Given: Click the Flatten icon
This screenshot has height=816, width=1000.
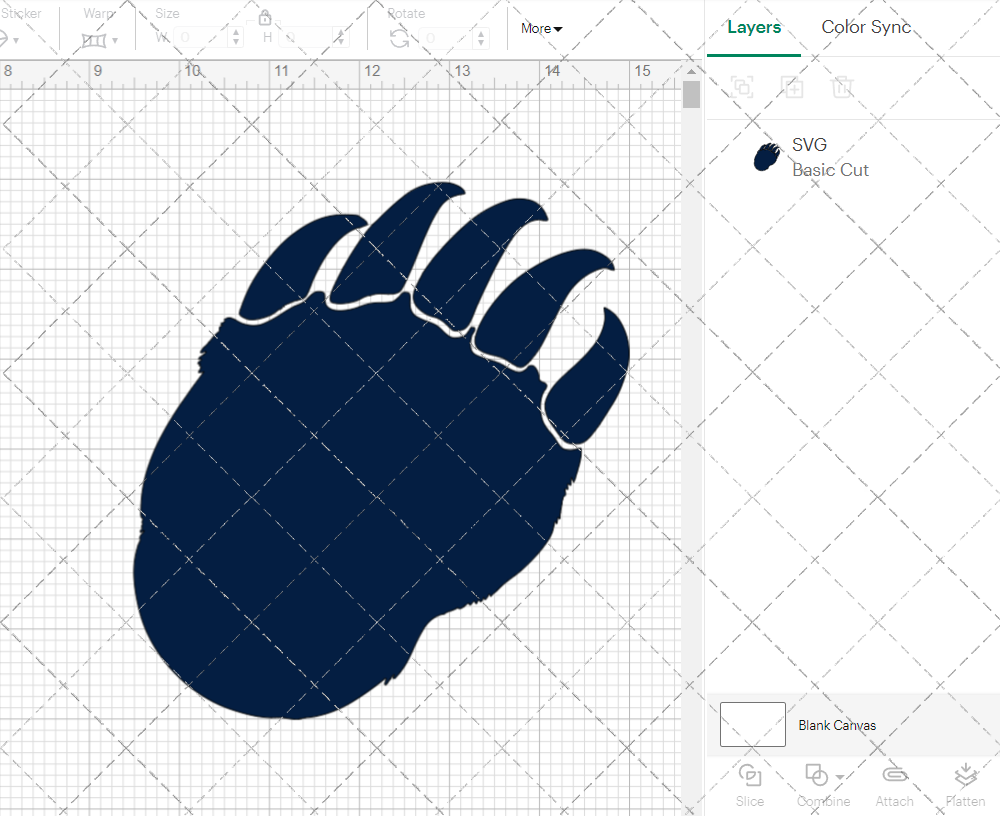Looking at the screenshot, I should click(x=966, y=774).
